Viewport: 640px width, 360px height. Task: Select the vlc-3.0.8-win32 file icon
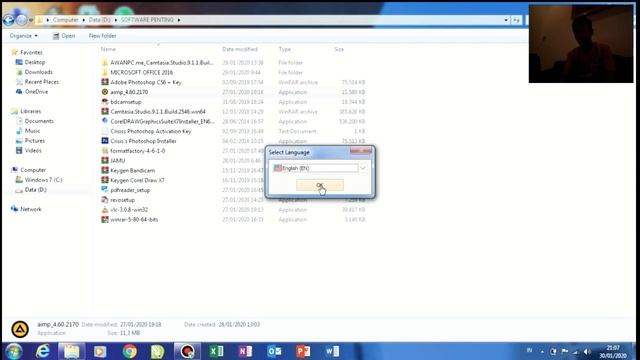(105, 209)
